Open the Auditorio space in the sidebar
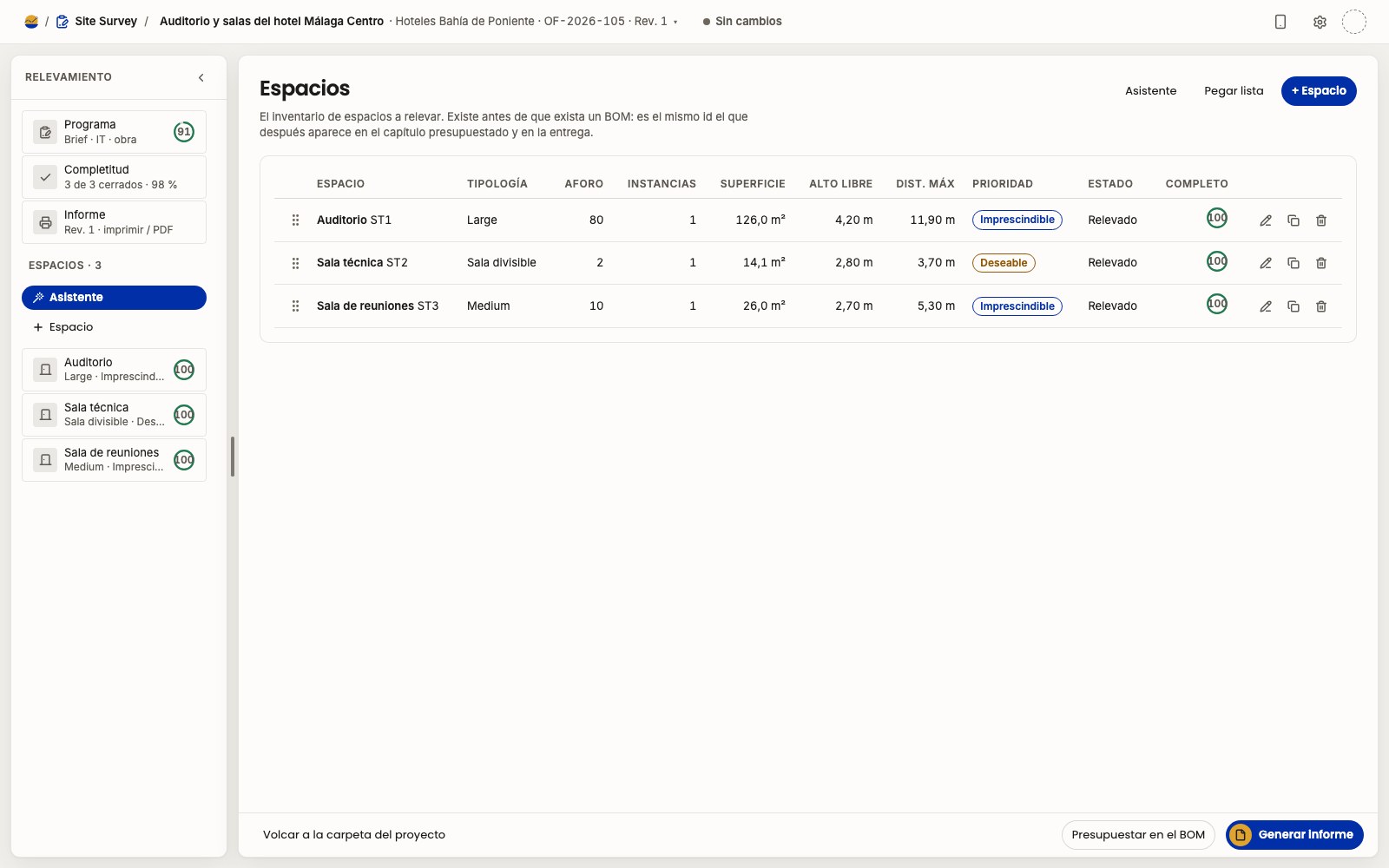Screen dimensions: 1389x868 114,370
